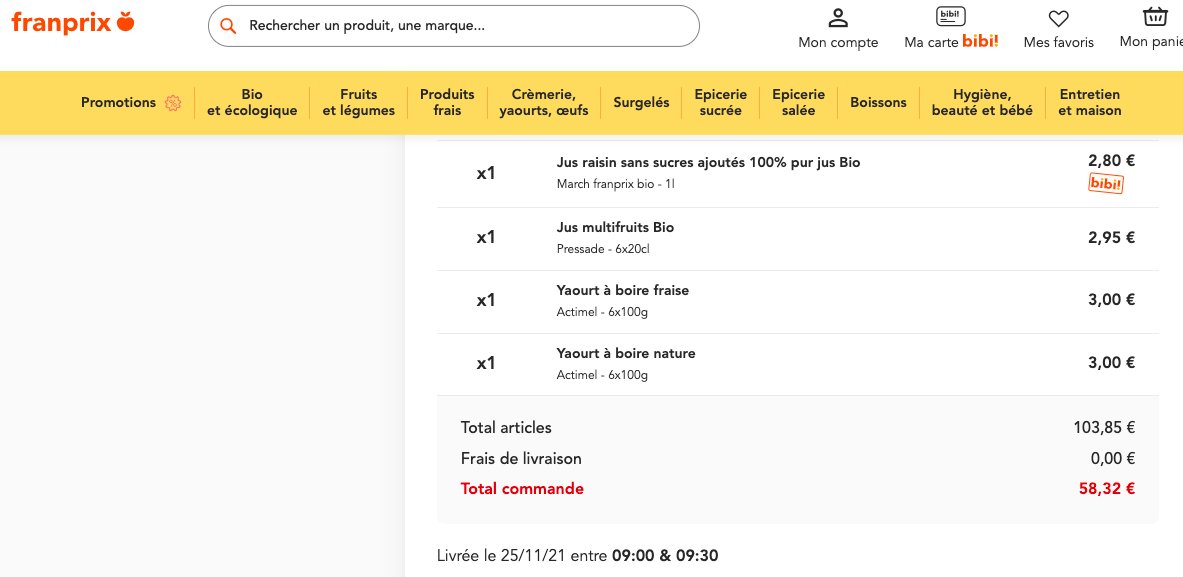The image size is (1183, 577).
Task: Click the Ma carte bibi! label
Action: [x=951, y=42]
